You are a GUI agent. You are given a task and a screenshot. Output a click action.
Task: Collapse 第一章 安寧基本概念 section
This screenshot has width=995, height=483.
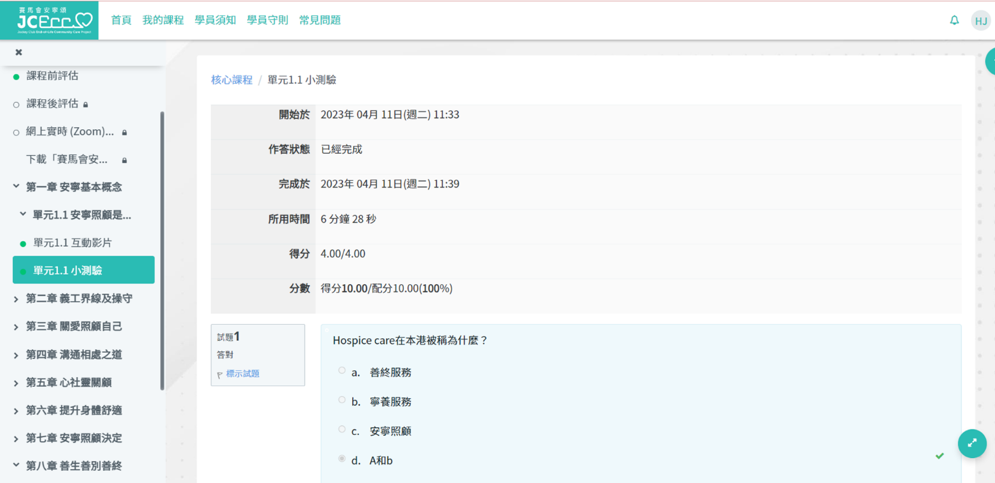pos(16,187)
